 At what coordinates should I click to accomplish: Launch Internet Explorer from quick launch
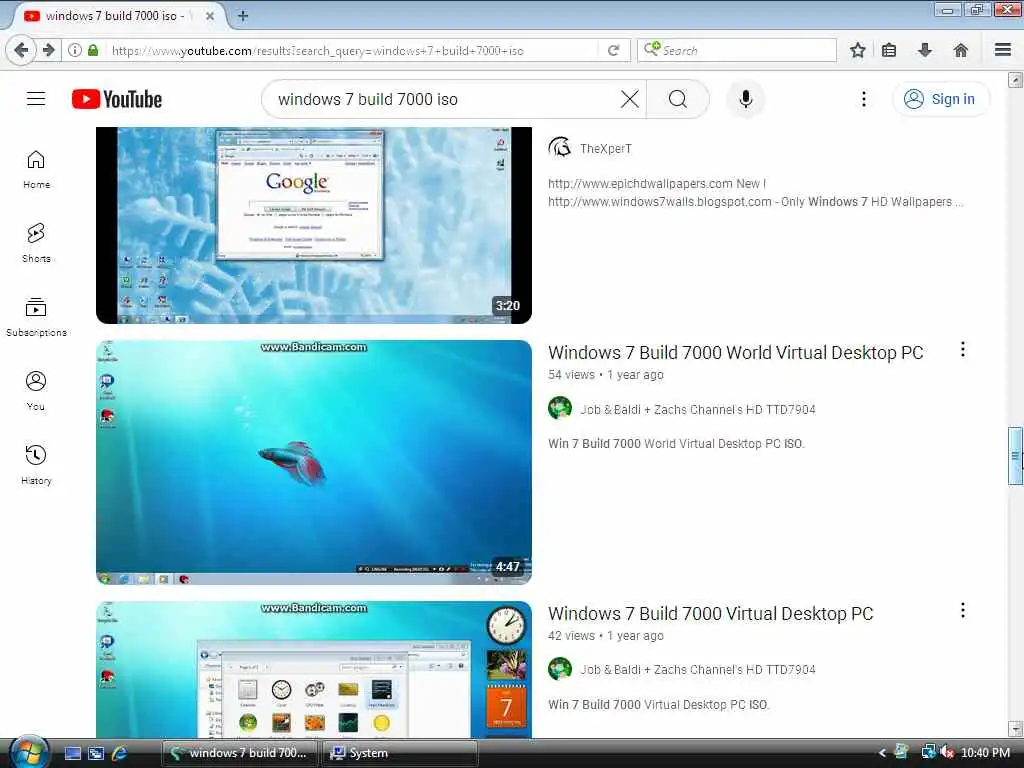(x=120, y=753)
